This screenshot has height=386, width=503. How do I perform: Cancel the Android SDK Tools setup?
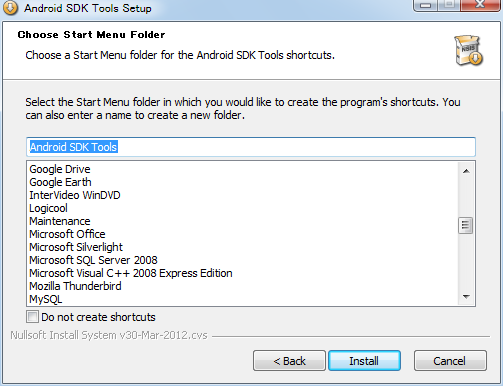click(450, 361)
